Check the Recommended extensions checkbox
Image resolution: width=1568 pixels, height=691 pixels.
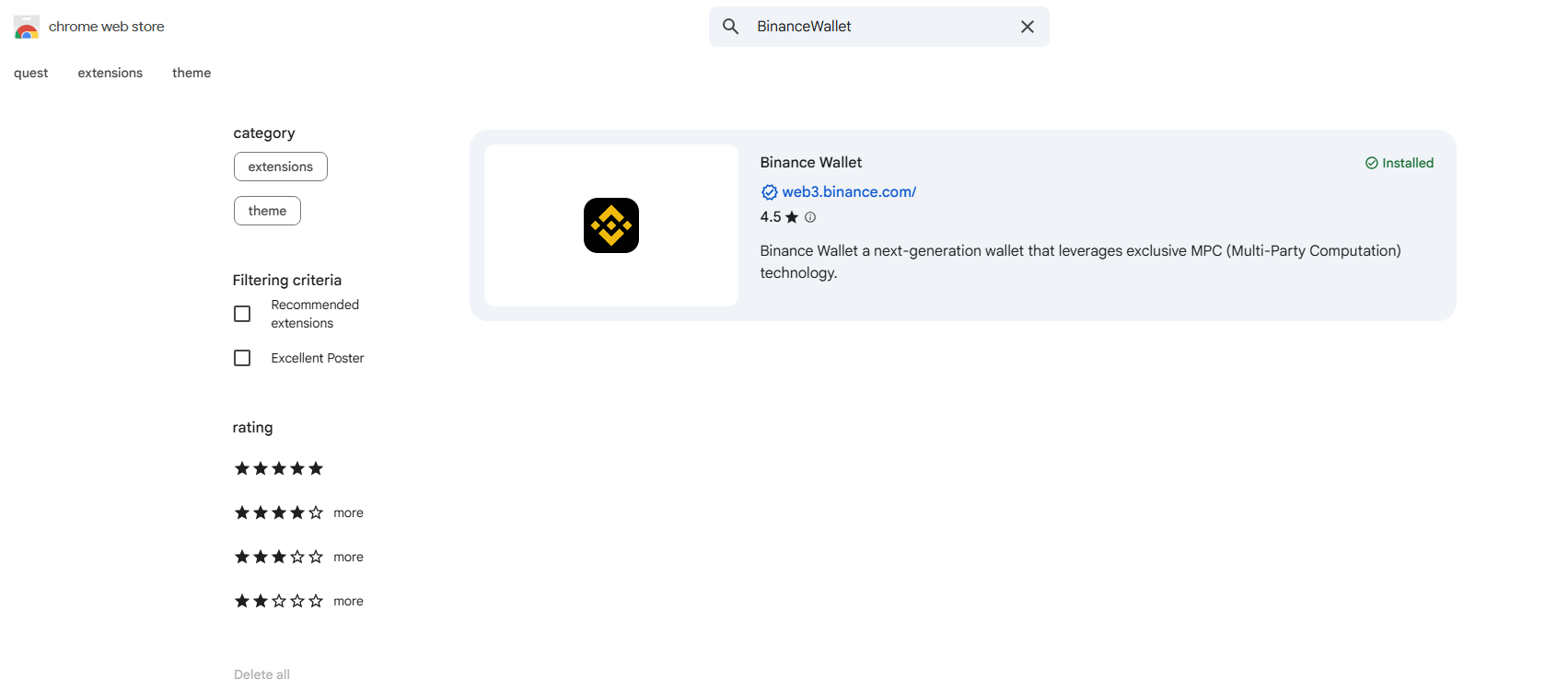(x=242, y=314)
